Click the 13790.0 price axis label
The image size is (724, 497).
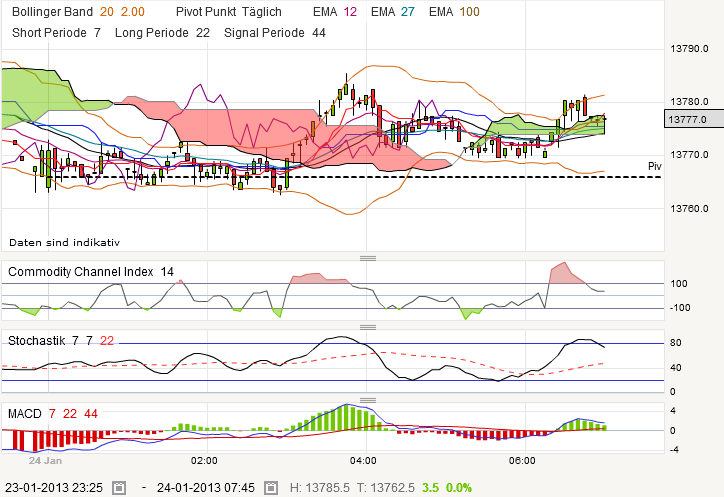[x=689, y=48]
